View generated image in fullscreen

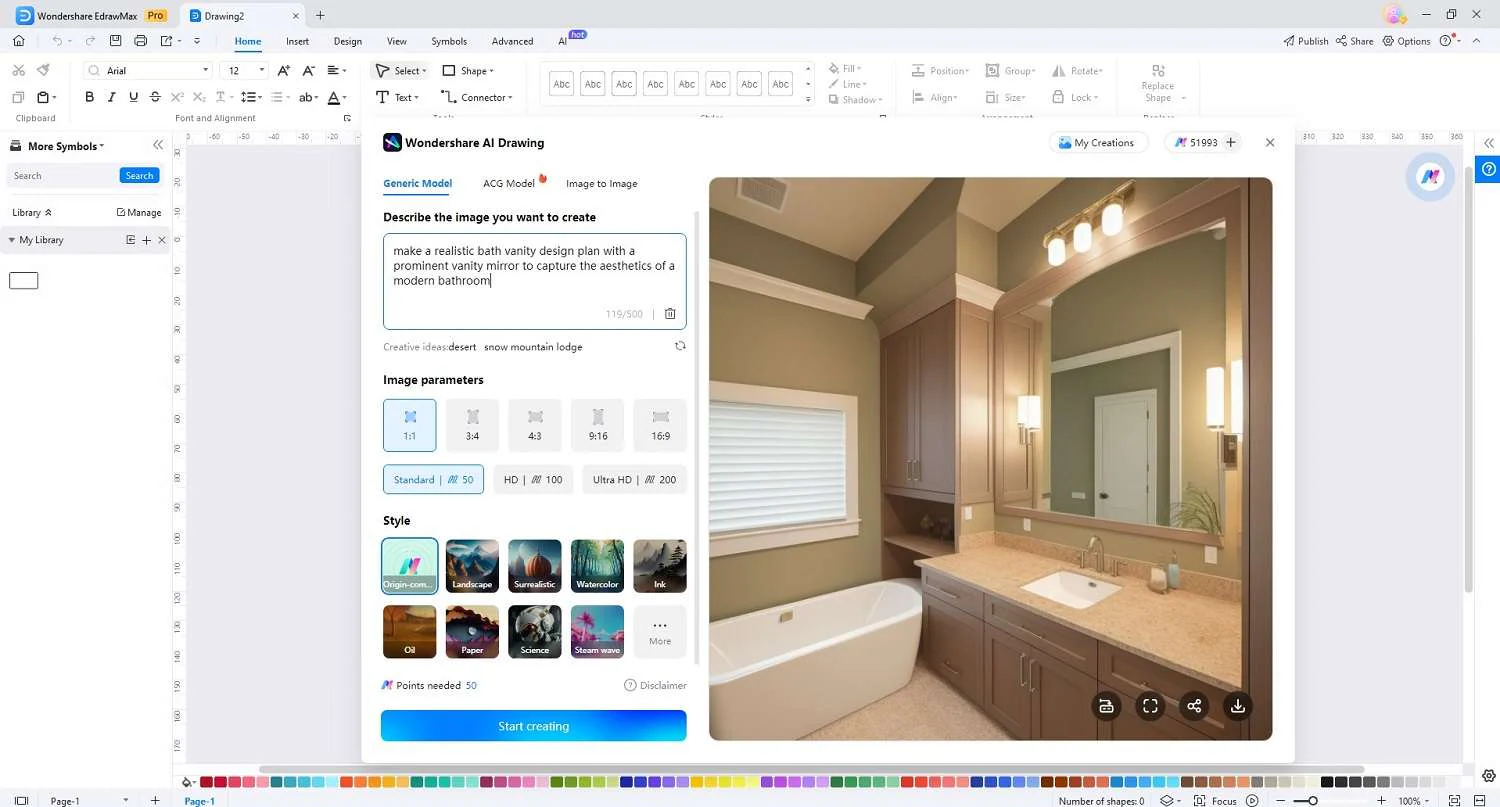[1150, 706]
